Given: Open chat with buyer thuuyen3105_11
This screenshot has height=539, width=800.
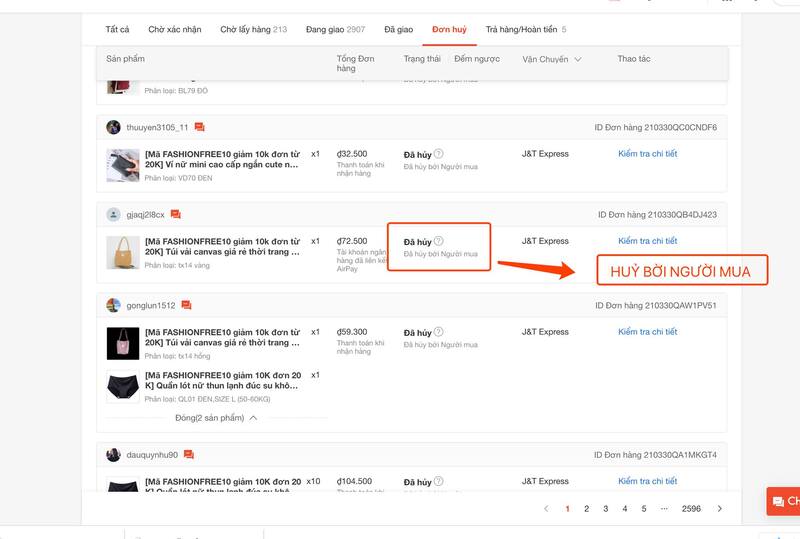Looking at the screenshot, I should coord(200,128).
